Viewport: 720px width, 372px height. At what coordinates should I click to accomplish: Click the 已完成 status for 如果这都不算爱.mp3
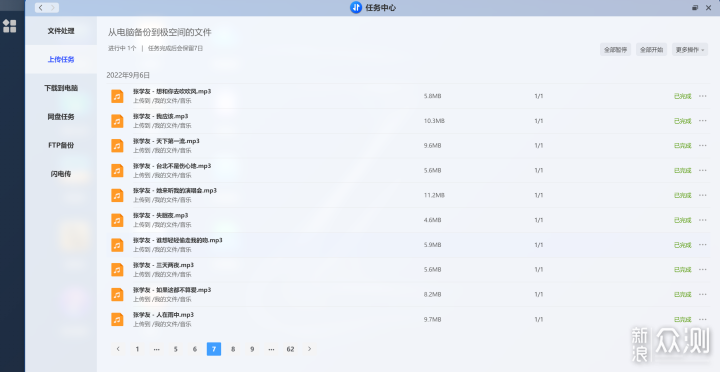(x=682, y=294)
